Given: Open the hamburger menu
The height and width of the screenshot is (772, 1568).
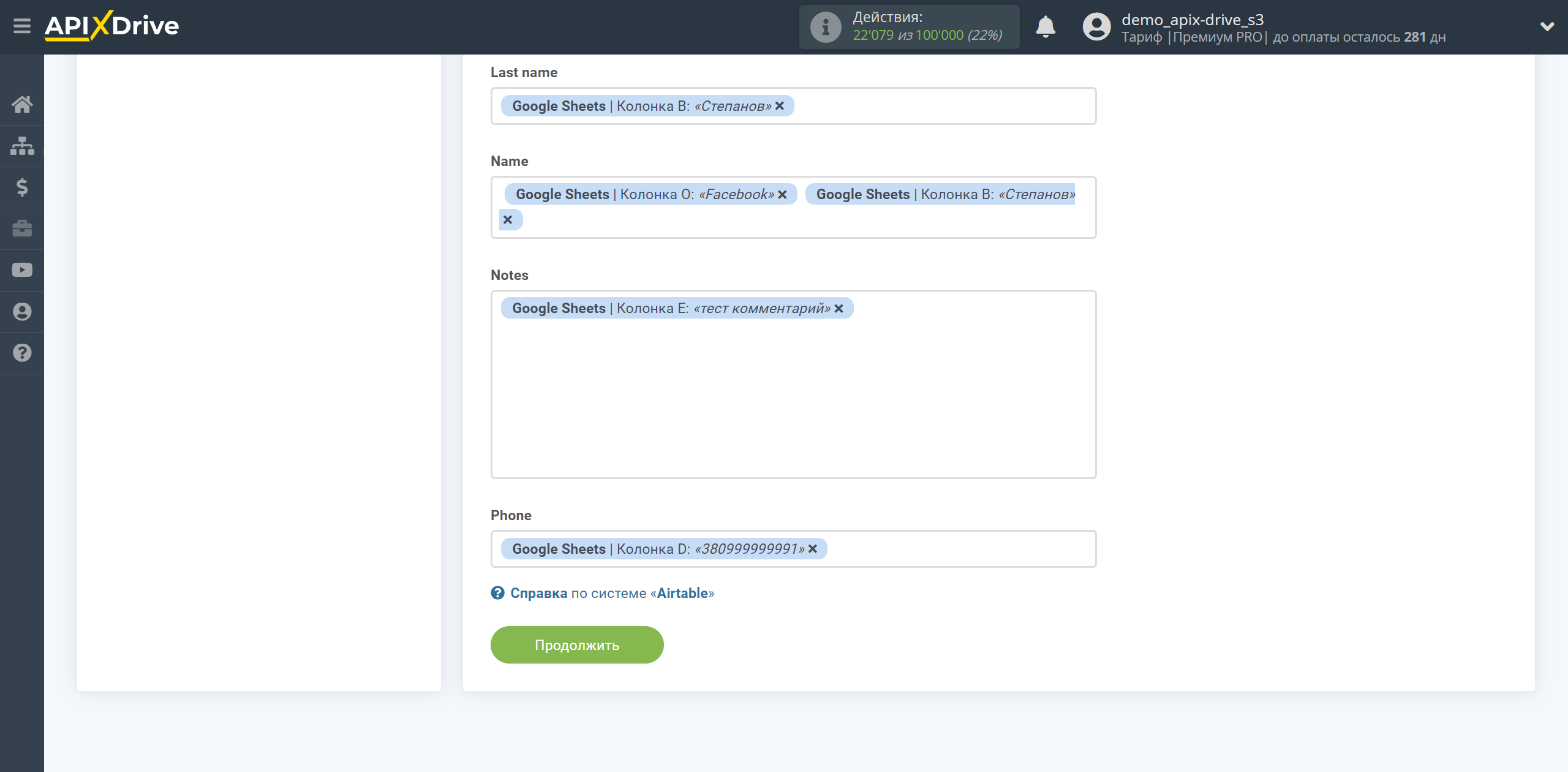Looking at the screenshot, I should tap(22, 26).
